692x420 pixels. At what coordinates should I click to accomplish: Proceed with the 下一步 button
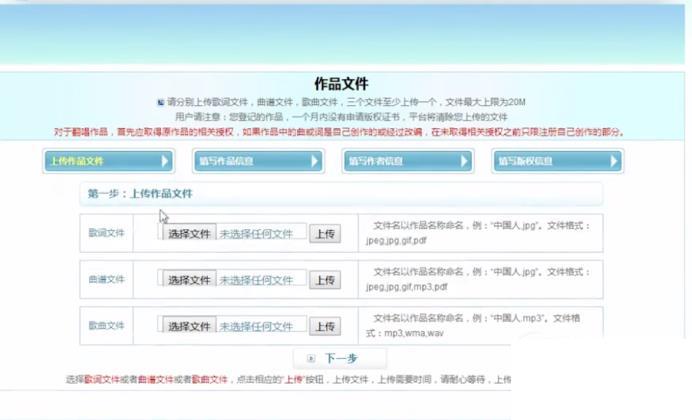coord(340,358)
